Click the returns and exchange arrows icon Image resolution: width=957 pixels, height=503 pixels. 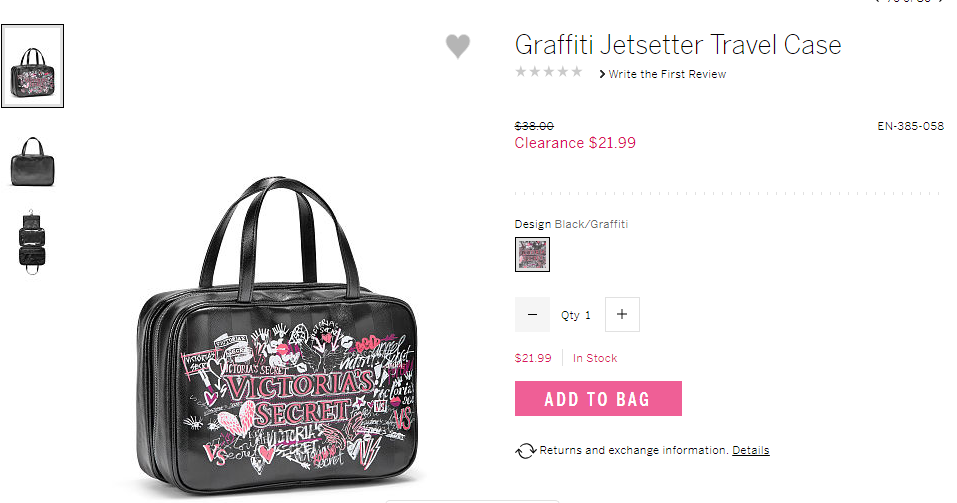525,451
